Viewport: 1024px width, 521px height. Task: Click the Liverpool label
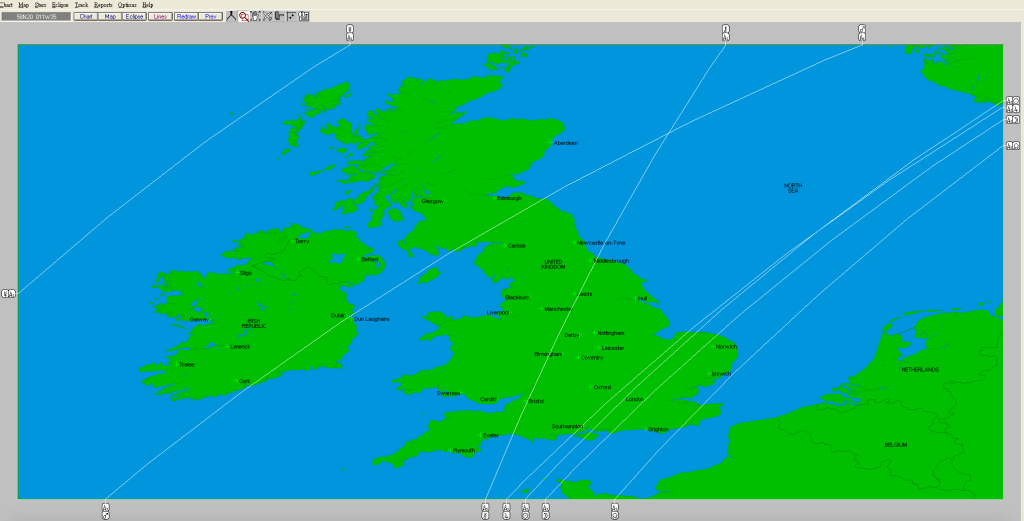pos(498,313)
